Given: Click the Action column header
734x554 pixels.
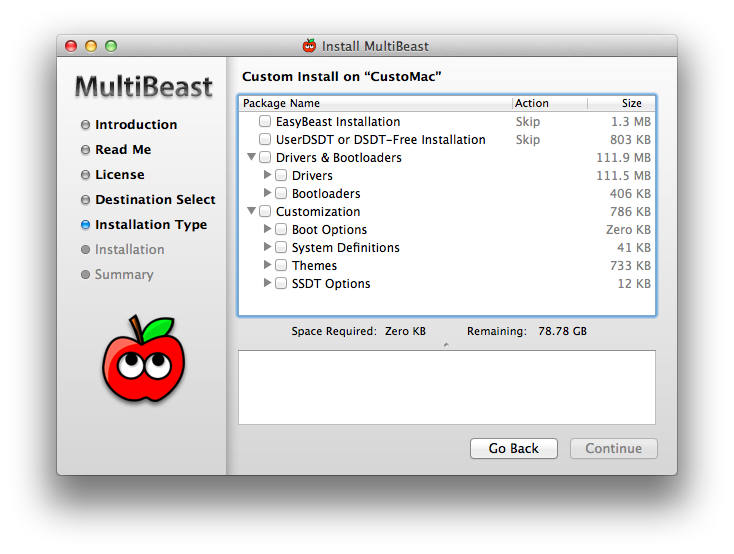Looking at the screenshot, I should pos(550,103).
